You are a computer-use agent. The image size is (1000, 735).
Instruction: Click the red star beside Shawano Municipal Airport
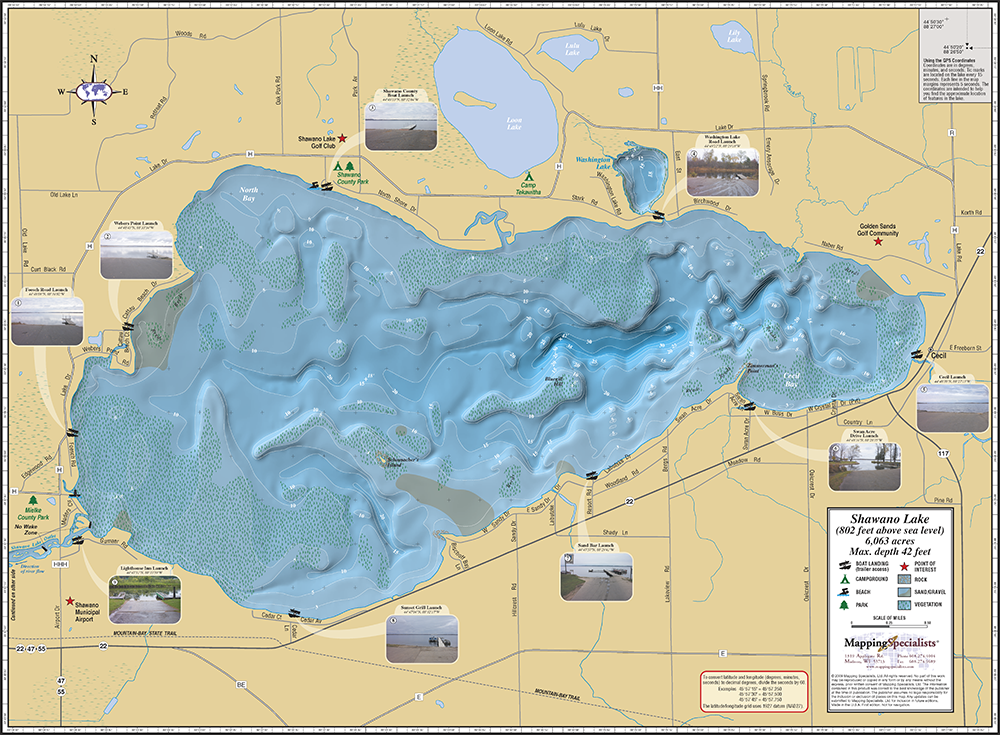point(70,601)
